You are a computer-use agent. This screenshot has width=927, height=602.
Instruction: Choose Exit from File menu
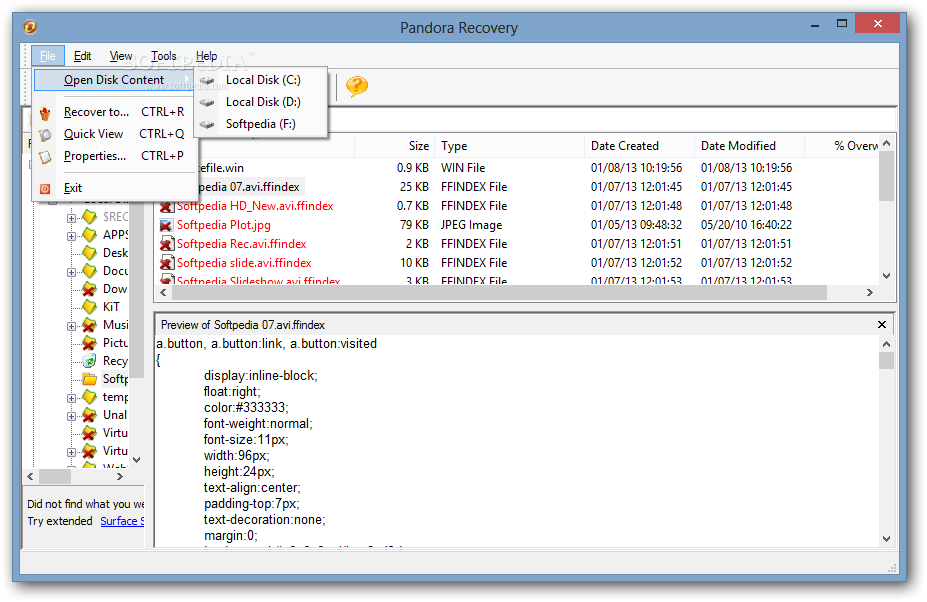[x=114, y=188]
